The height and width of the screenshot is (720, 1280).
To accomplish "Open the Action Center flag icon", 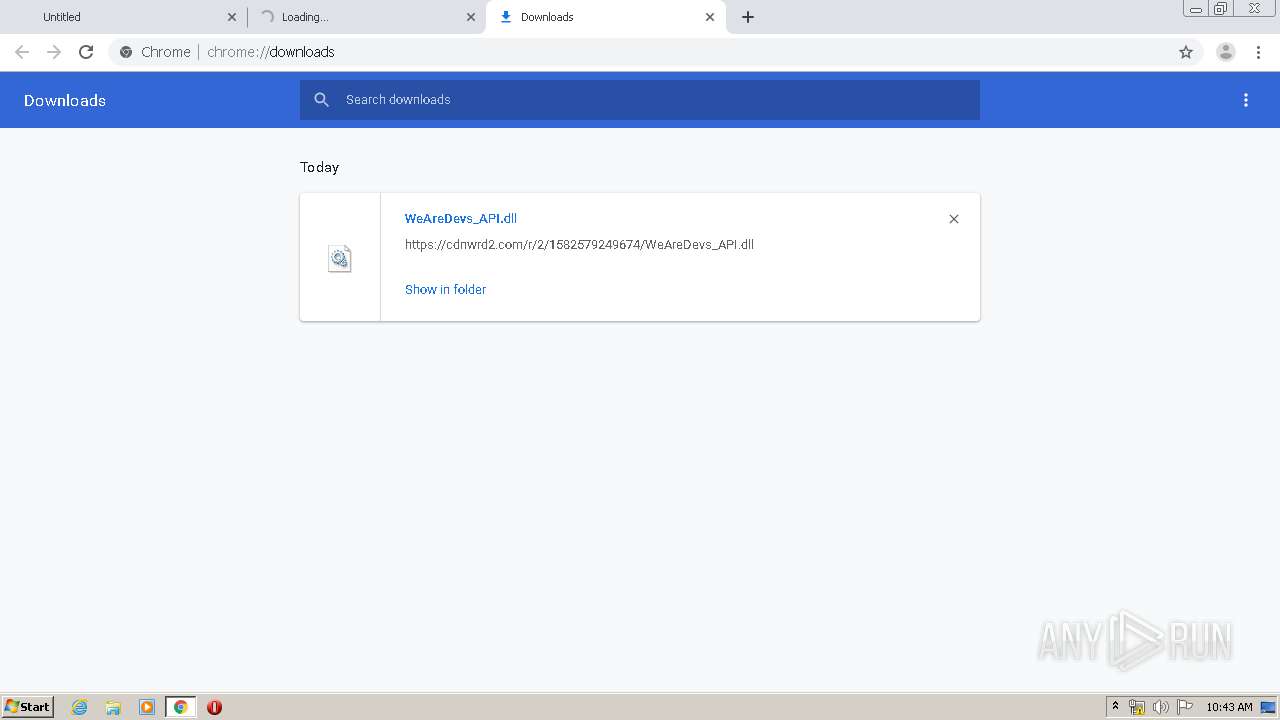I will (1185, 707).
